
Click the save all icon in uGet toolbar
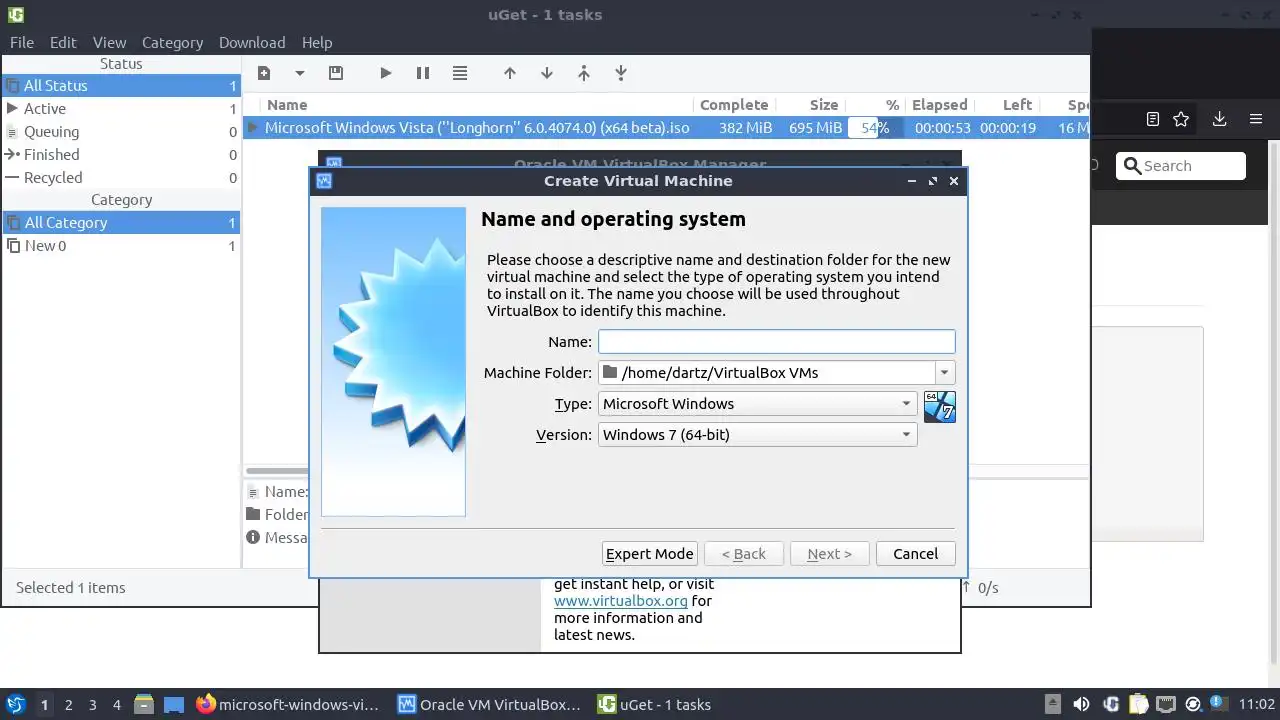336,73
